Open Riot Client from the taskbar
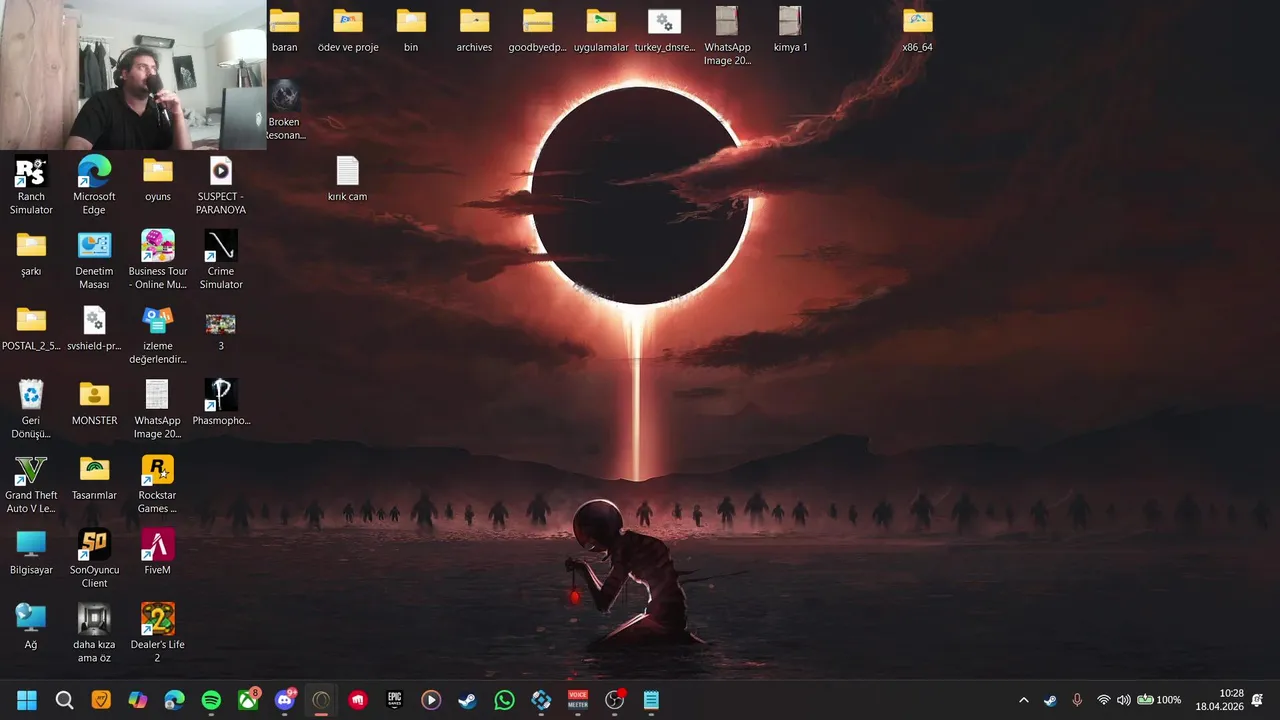This screenshot has width=1280, height=720. [x=358, y=700]
